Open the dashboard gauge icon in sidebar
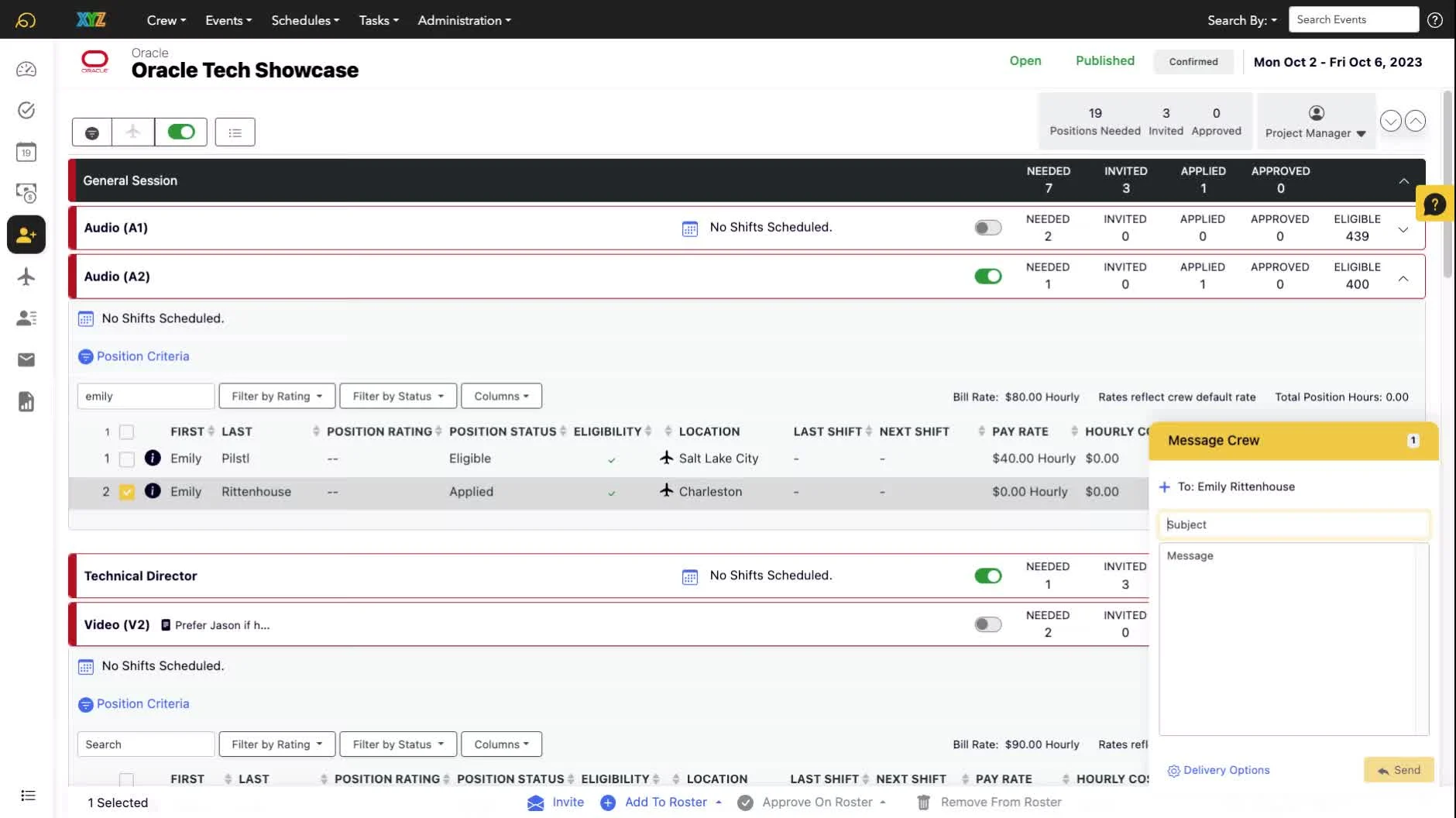1456x818 pixels. click(26, 70)
